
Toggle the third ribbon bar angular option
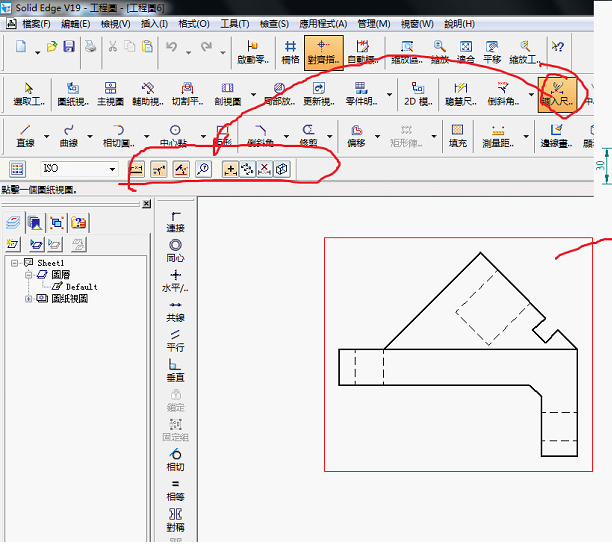[181, 169]
